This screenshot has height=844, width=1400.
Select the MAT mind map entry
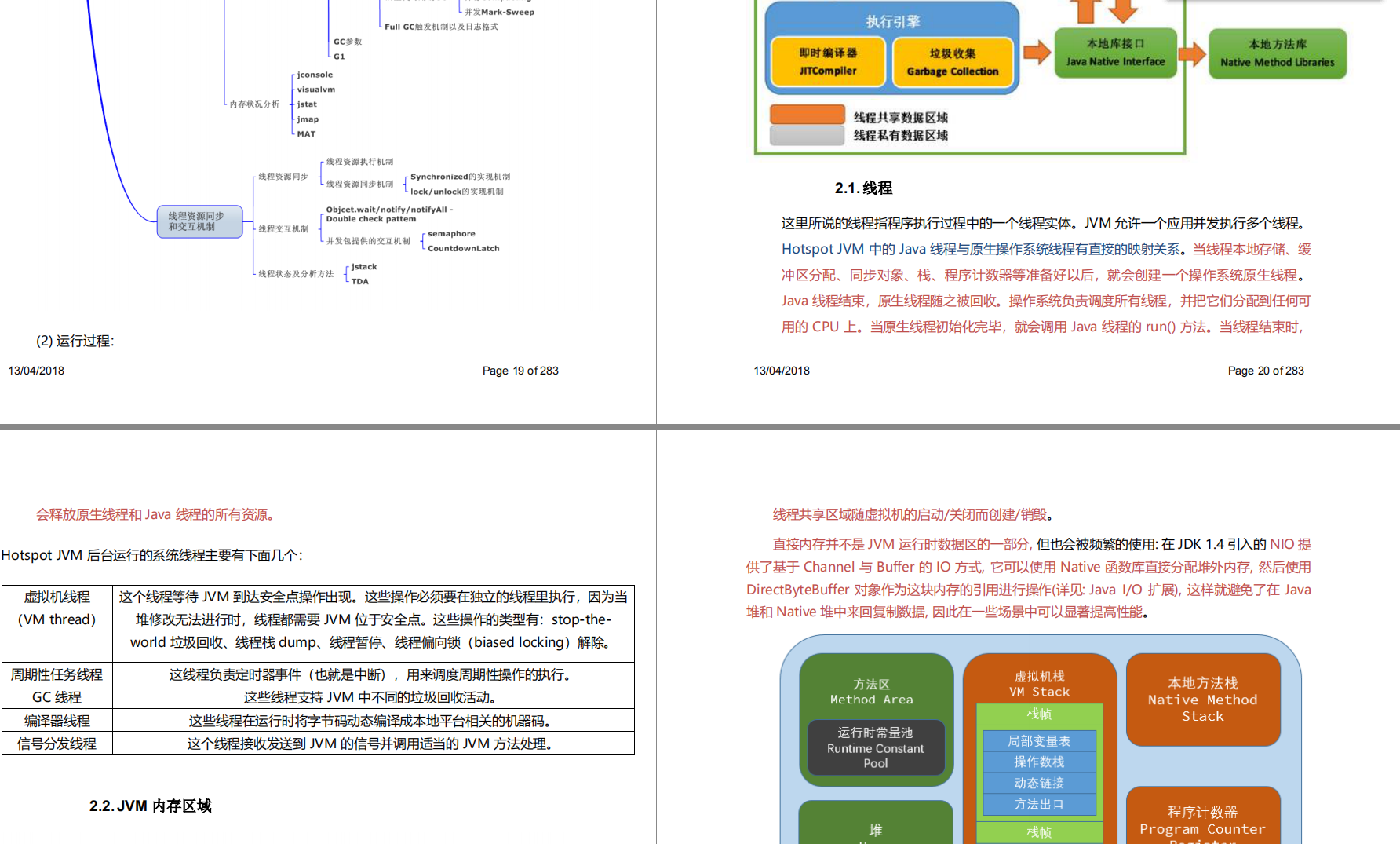tap(306, 134)
